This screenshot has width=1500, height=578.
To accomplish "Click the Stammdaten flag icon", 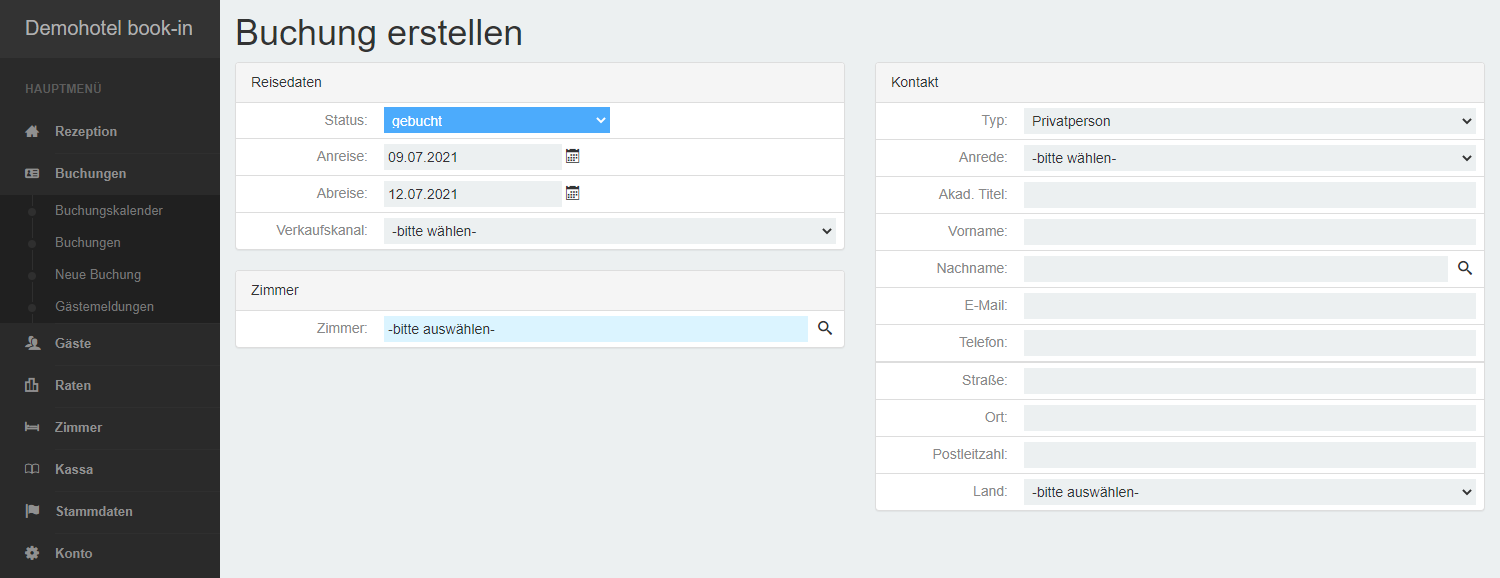I will [32, 511].
